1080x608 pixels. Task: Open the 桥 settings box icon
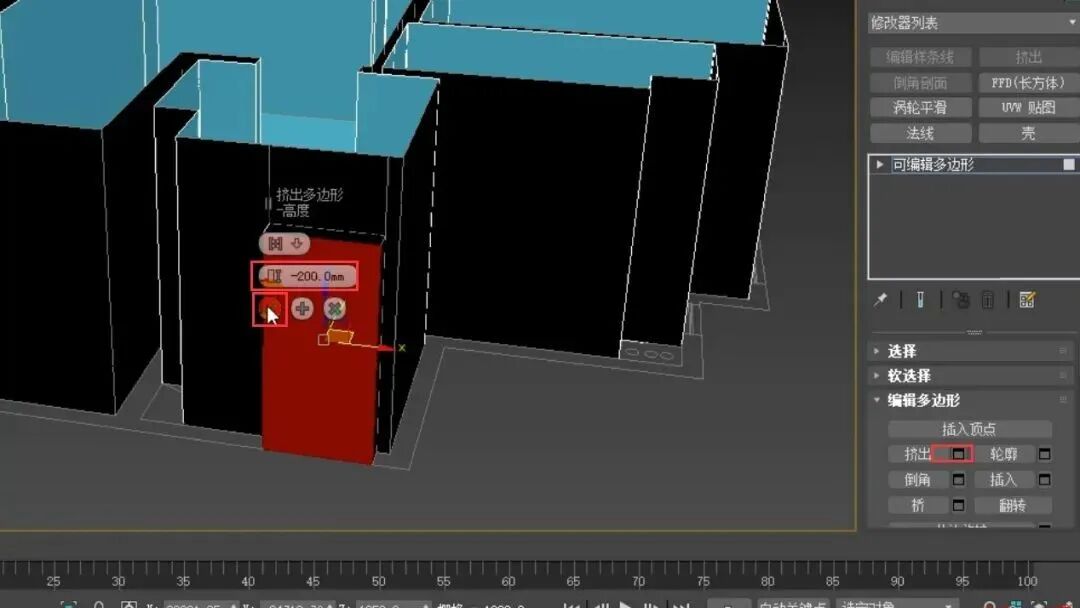point(958,505)
